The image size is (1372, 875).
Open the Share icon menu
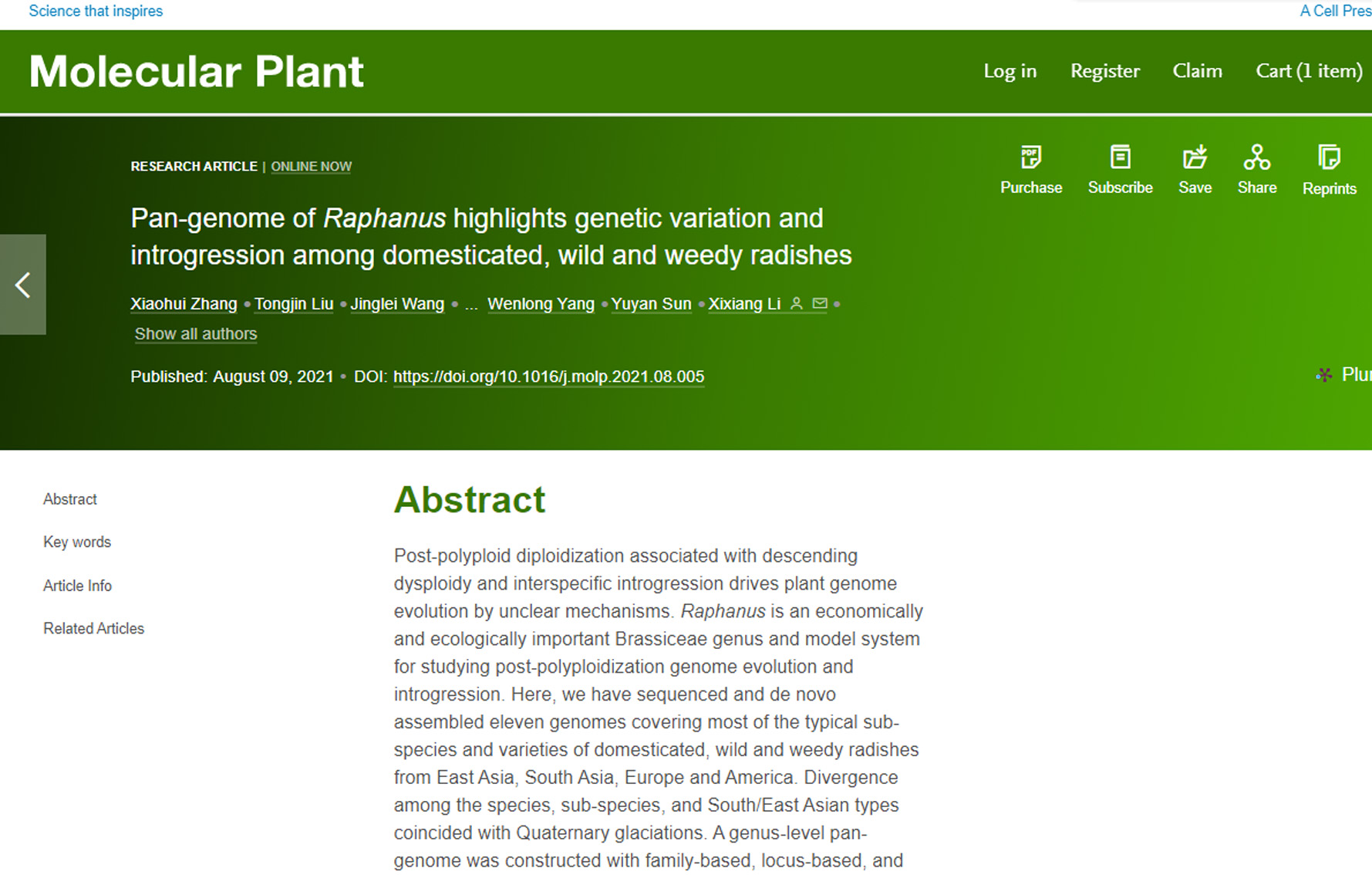(x=1256, y=158)
